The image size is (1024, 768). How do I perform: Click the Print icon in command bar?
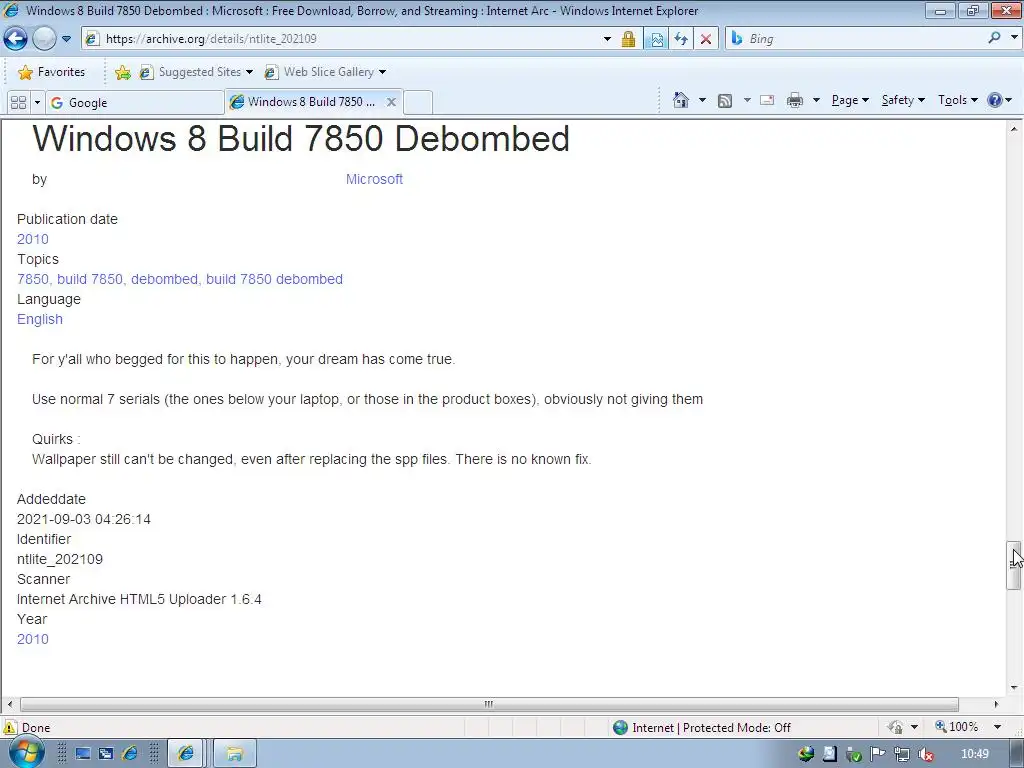(795, 100)
